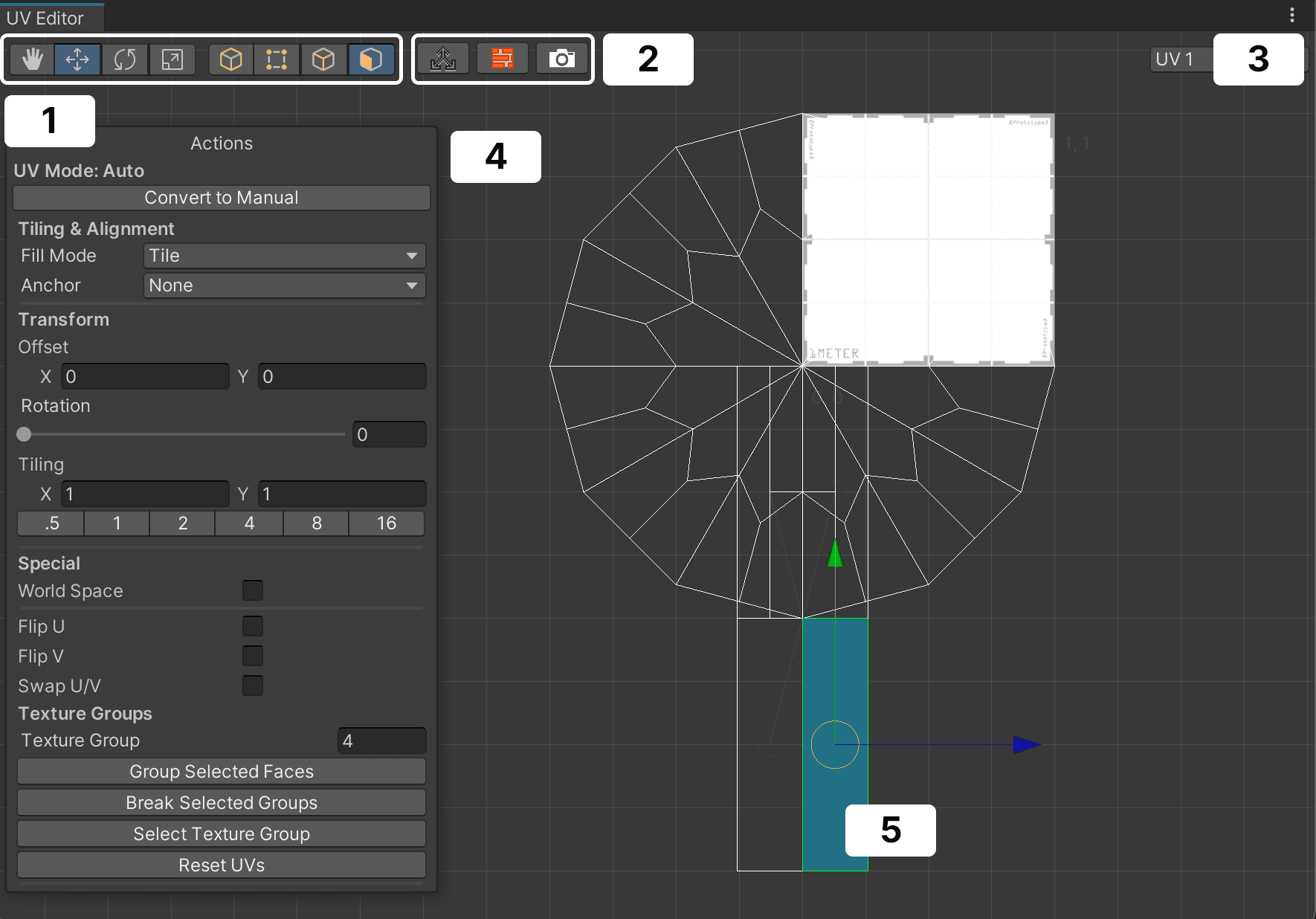Select the Rotate tool
Viewport: 1316px width, 919px height.
click(124, 59)
